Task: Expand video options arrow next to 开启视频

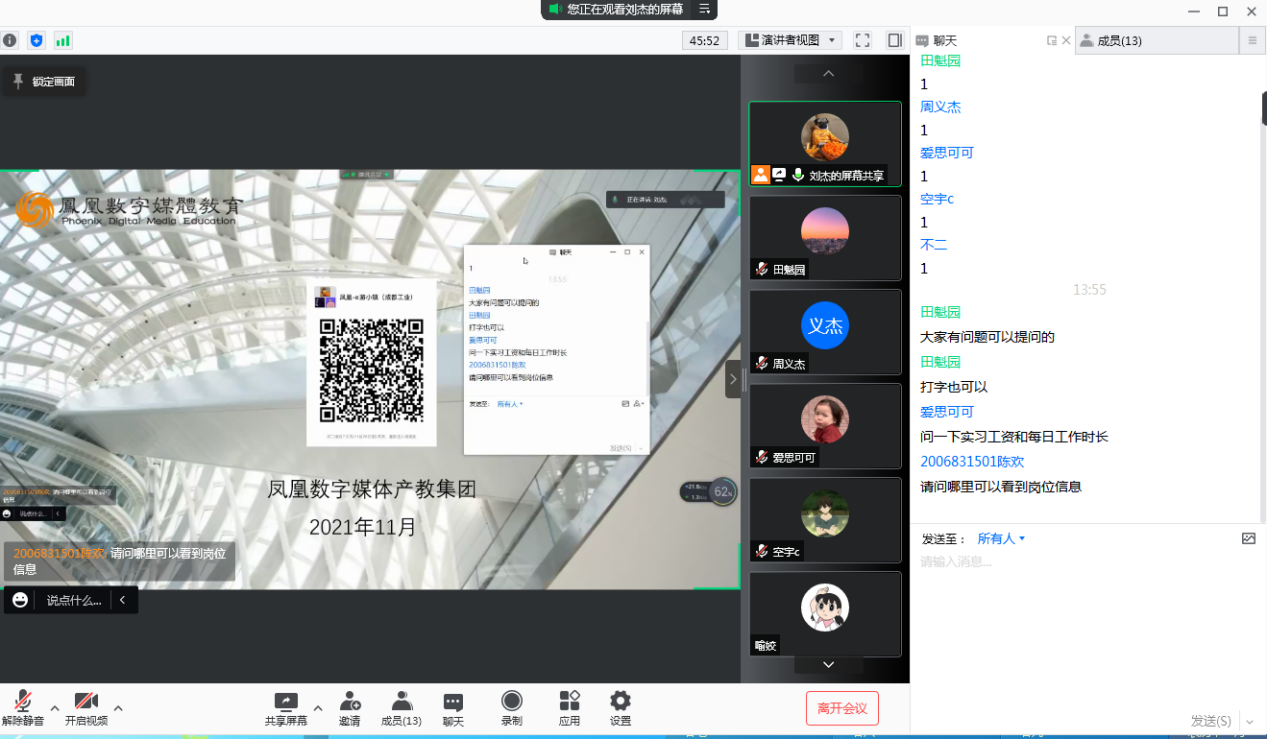Action: pos(118,708)
